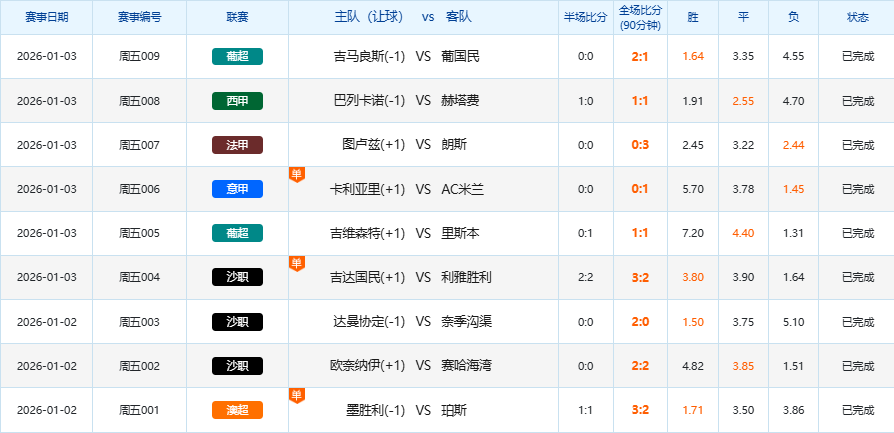Click the full-time score 0:3 for 图卢兹
Image resolution: width=894 pixels, height=433 pixels.
640,145
